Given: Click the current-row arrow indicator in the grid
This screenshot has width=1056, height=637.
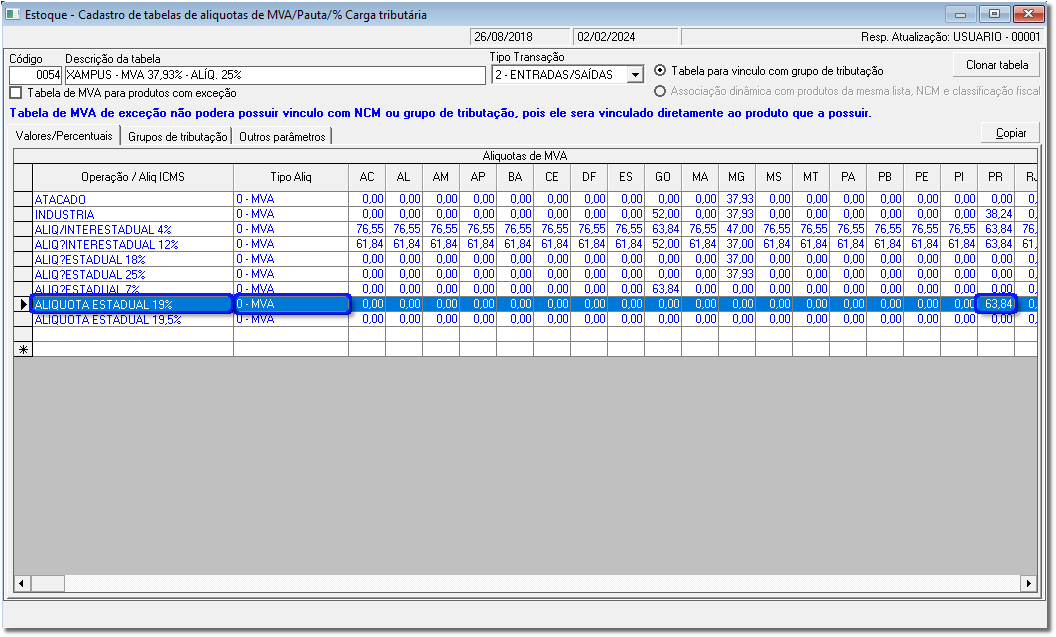Looking at the screenshot, I should tap(24, 304).
